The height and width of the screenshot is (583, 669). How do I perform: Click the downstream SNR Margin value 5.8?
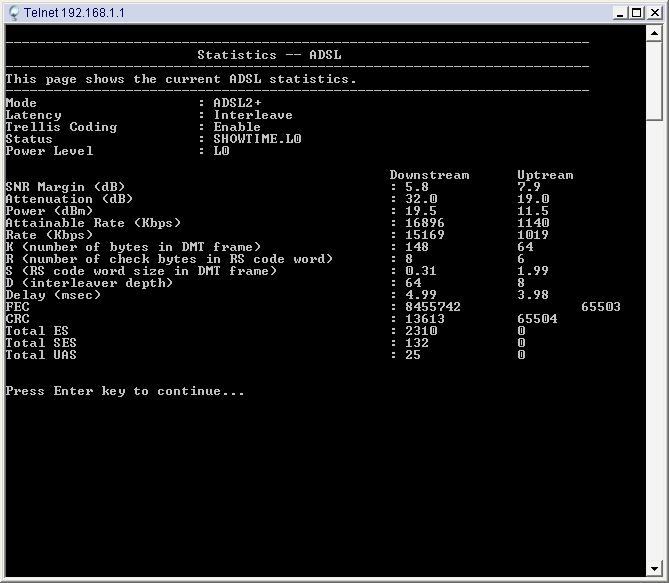(x=417, y=187)
